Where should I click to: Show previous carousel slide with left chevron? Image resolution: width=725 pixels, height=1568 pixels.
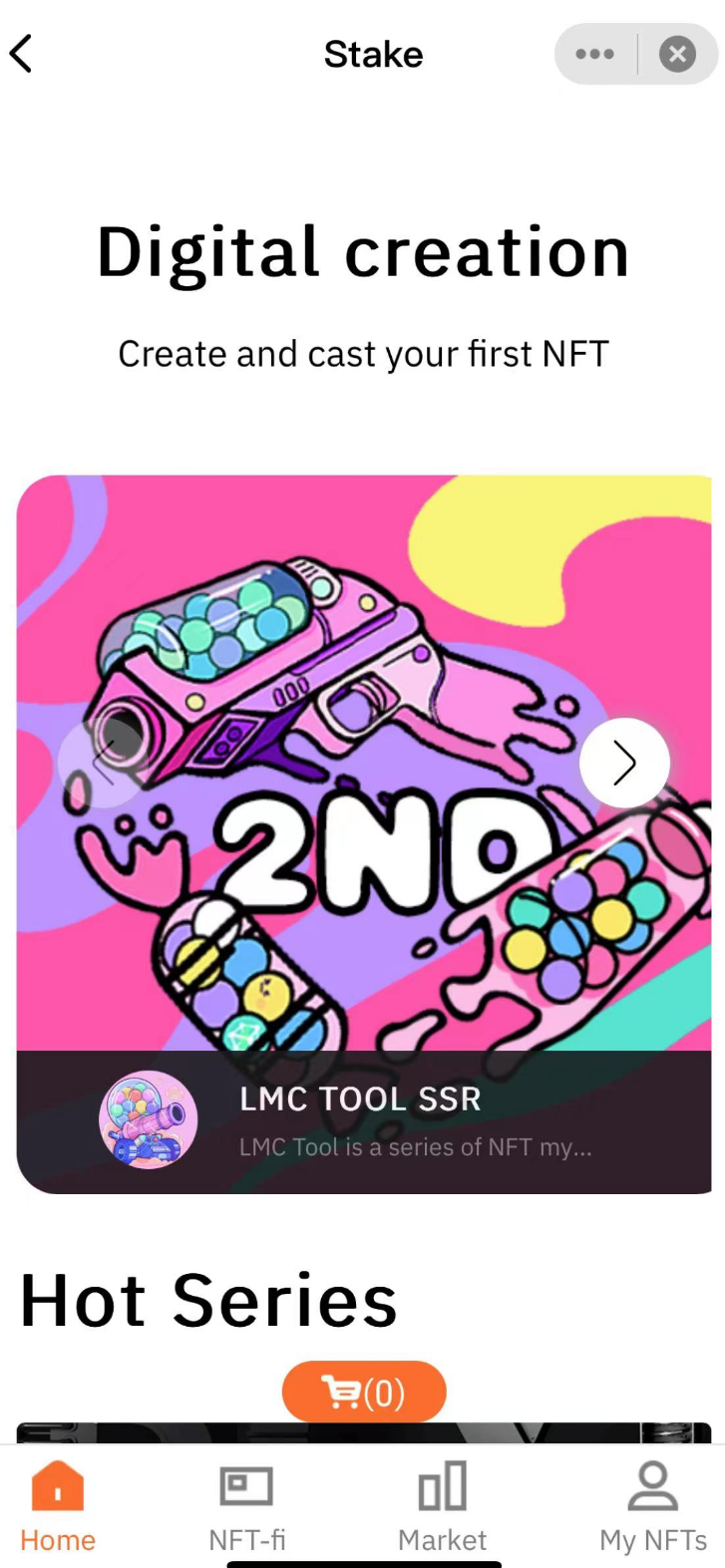(103, 763)
